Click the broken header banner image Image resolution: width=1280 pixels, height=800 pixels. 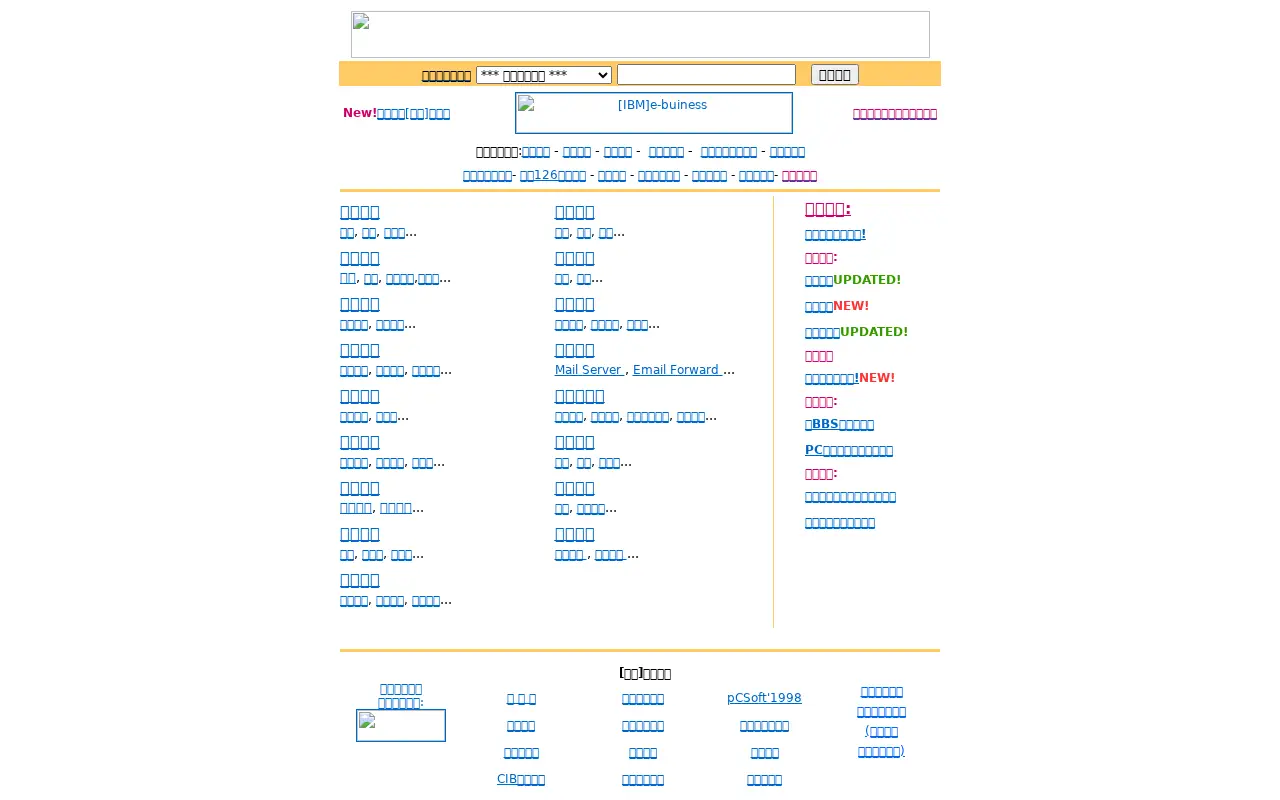(x=640, y=34)
